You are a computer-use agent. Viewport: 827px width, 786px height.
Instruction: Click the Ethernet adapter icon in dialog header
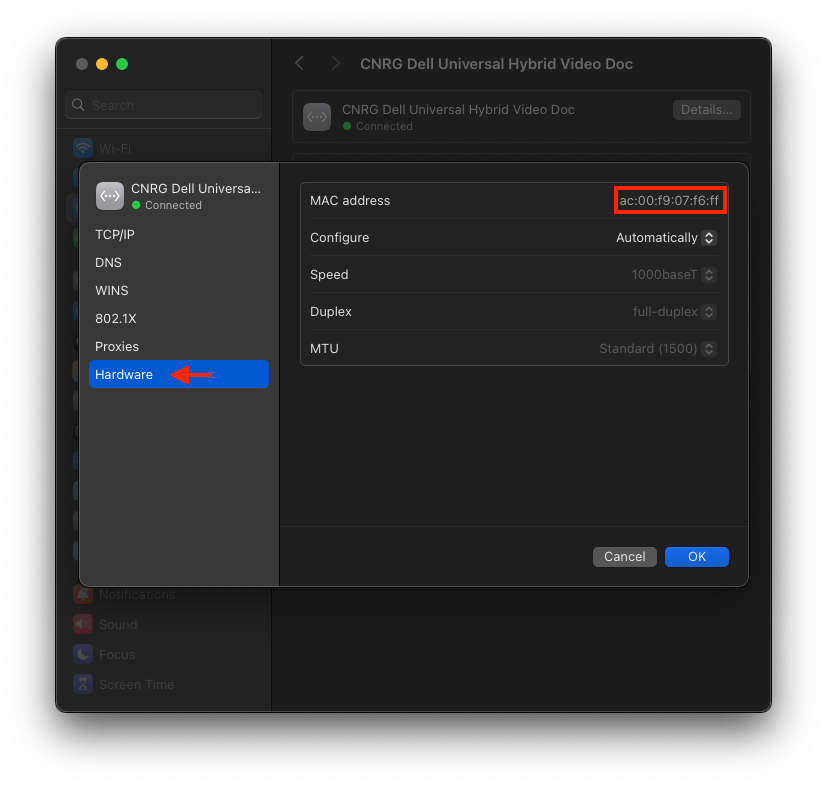[x=110, y=196]
